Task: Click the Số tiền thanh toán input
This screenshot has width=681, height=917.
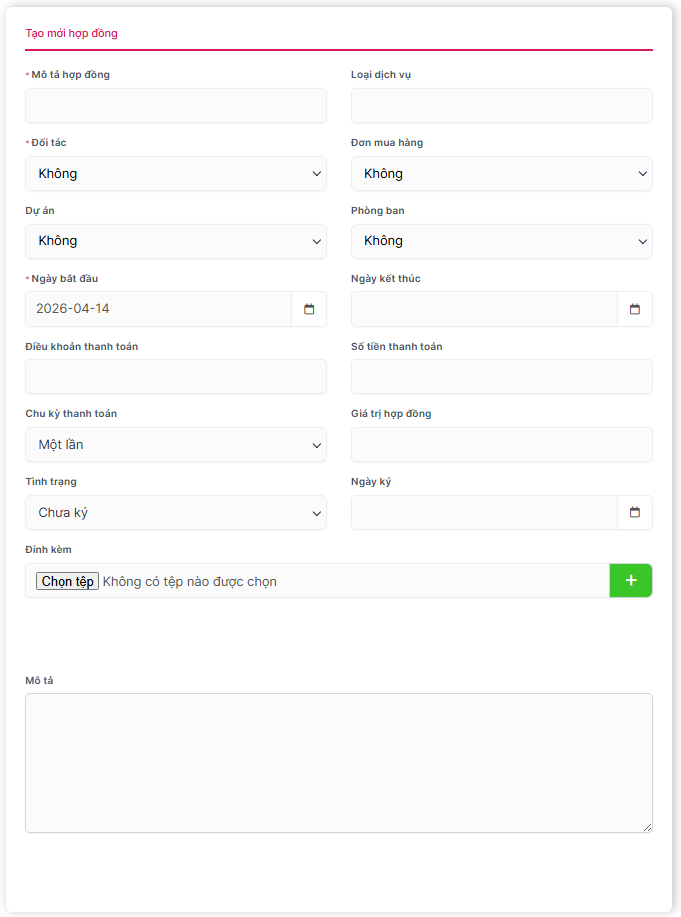Action: (x=501, y=377)
